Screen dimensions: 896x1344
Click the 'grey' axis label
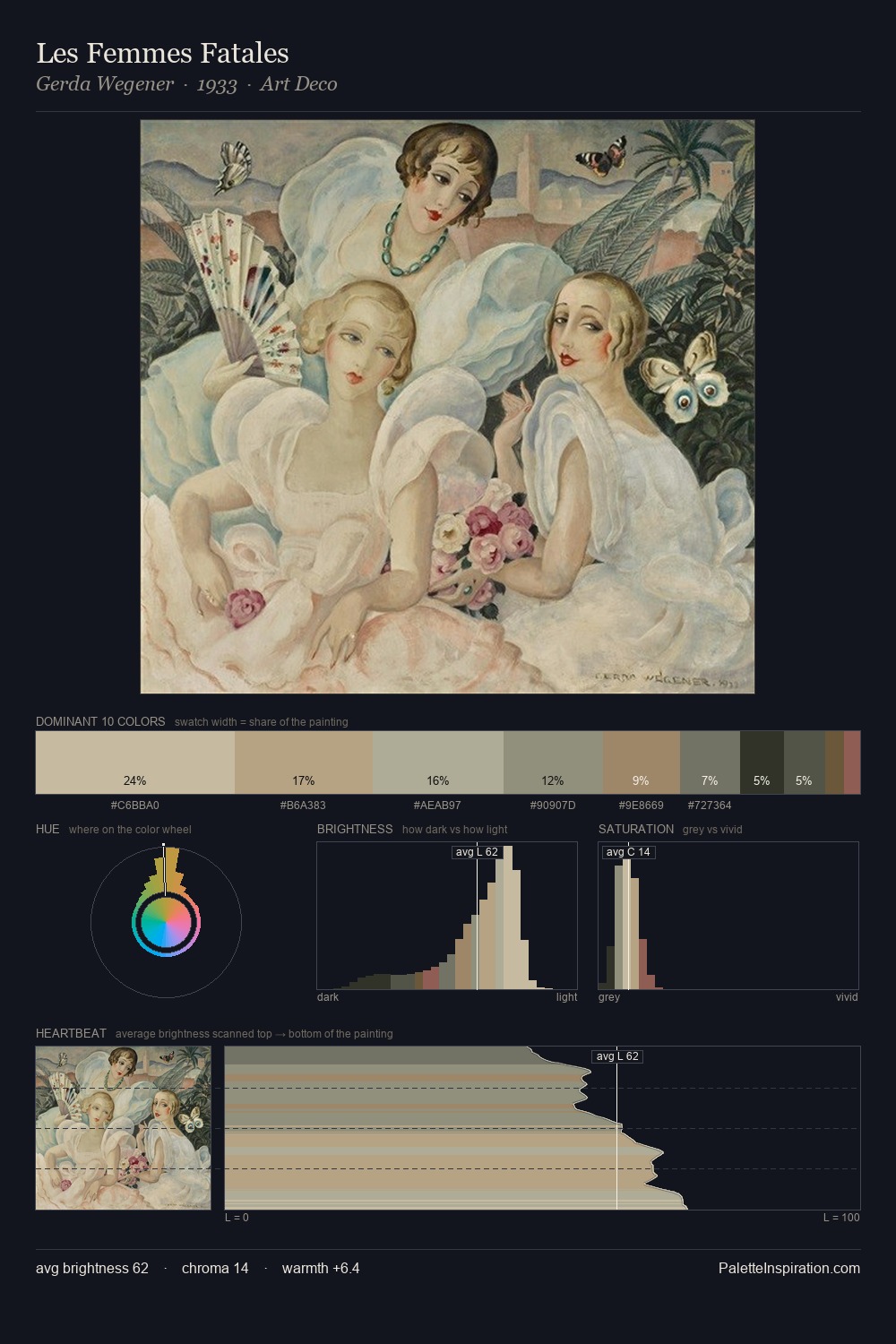coord(609,997)
